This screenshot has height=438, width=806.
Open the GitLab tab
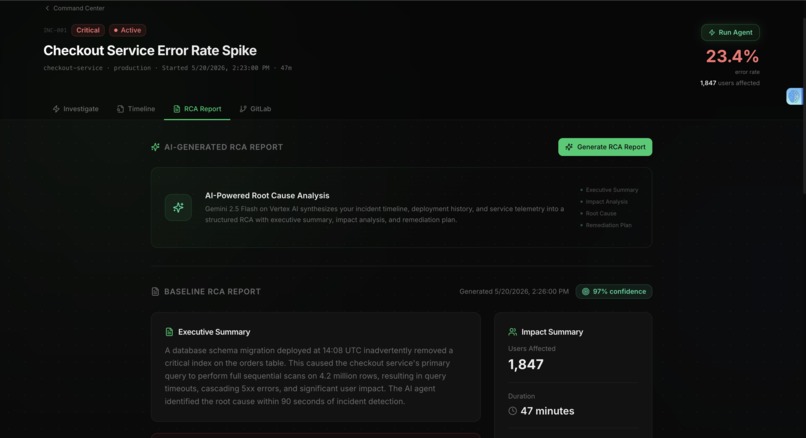(255, 109)
